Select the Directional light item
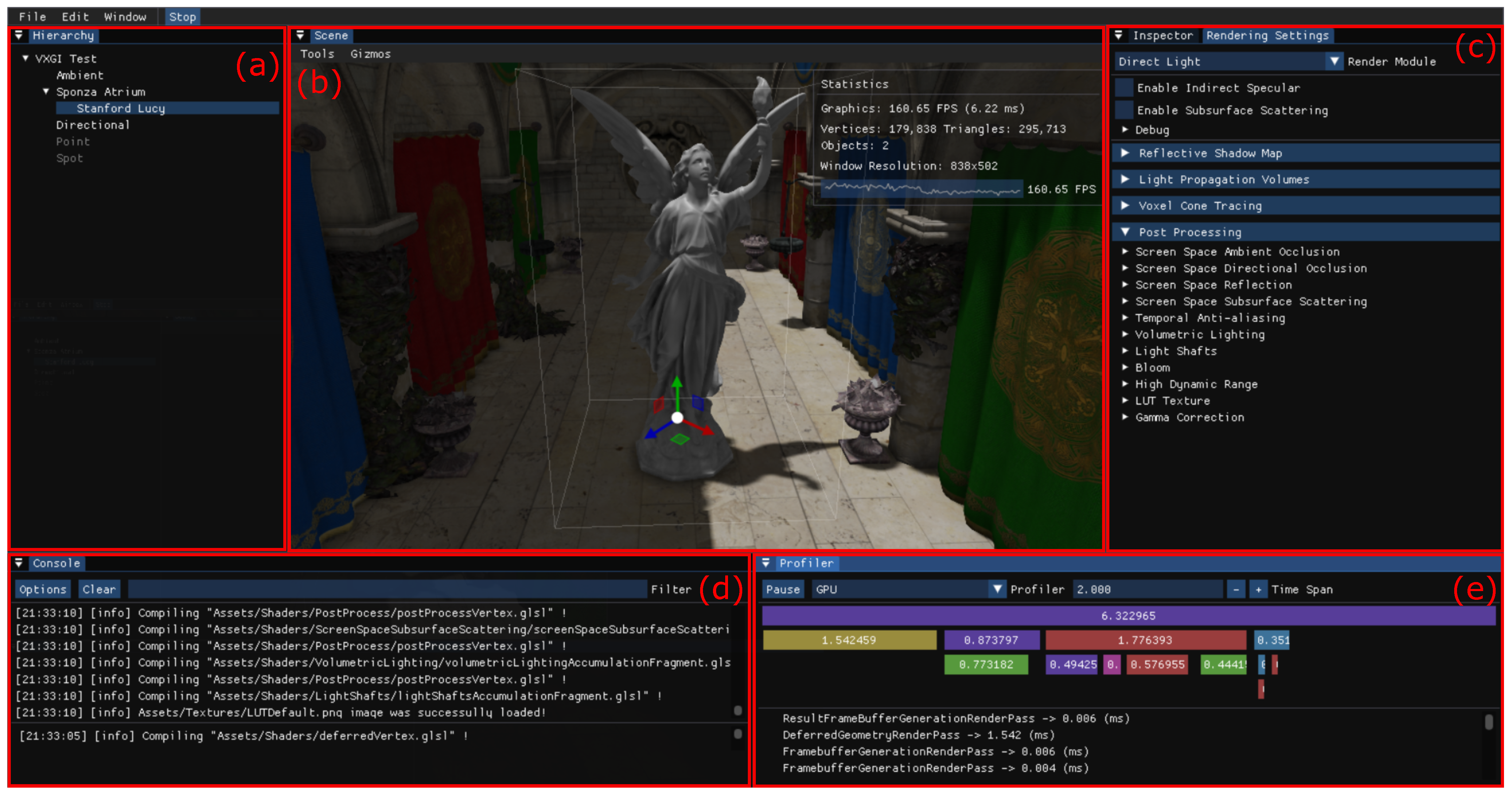The height and width of the screenshot is (796, 1512). pyautogui.click(x=93, y=125)
